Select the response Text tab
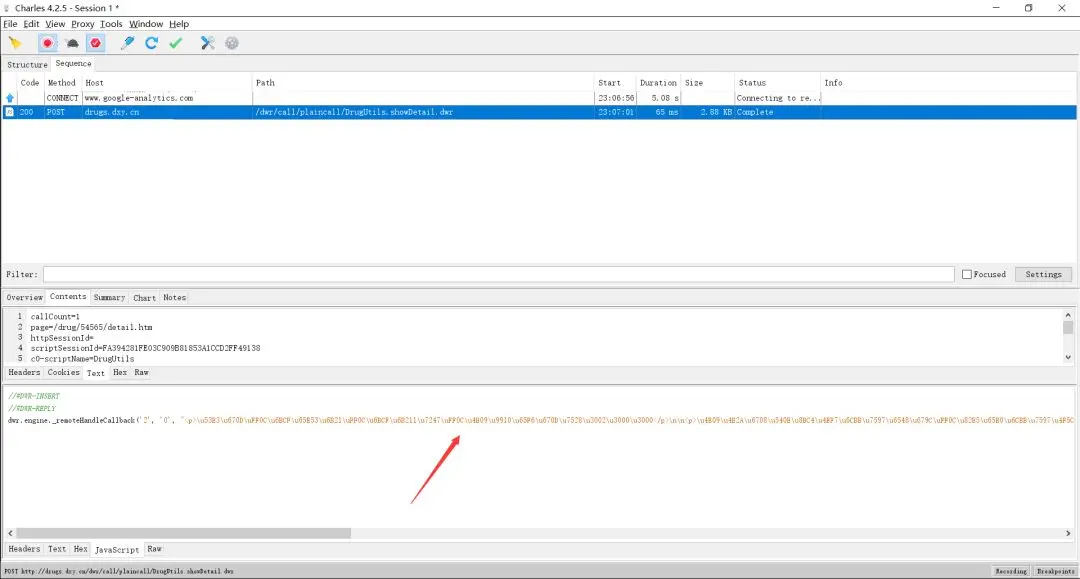Screen dimensions: 1080x579 point(57,549)
